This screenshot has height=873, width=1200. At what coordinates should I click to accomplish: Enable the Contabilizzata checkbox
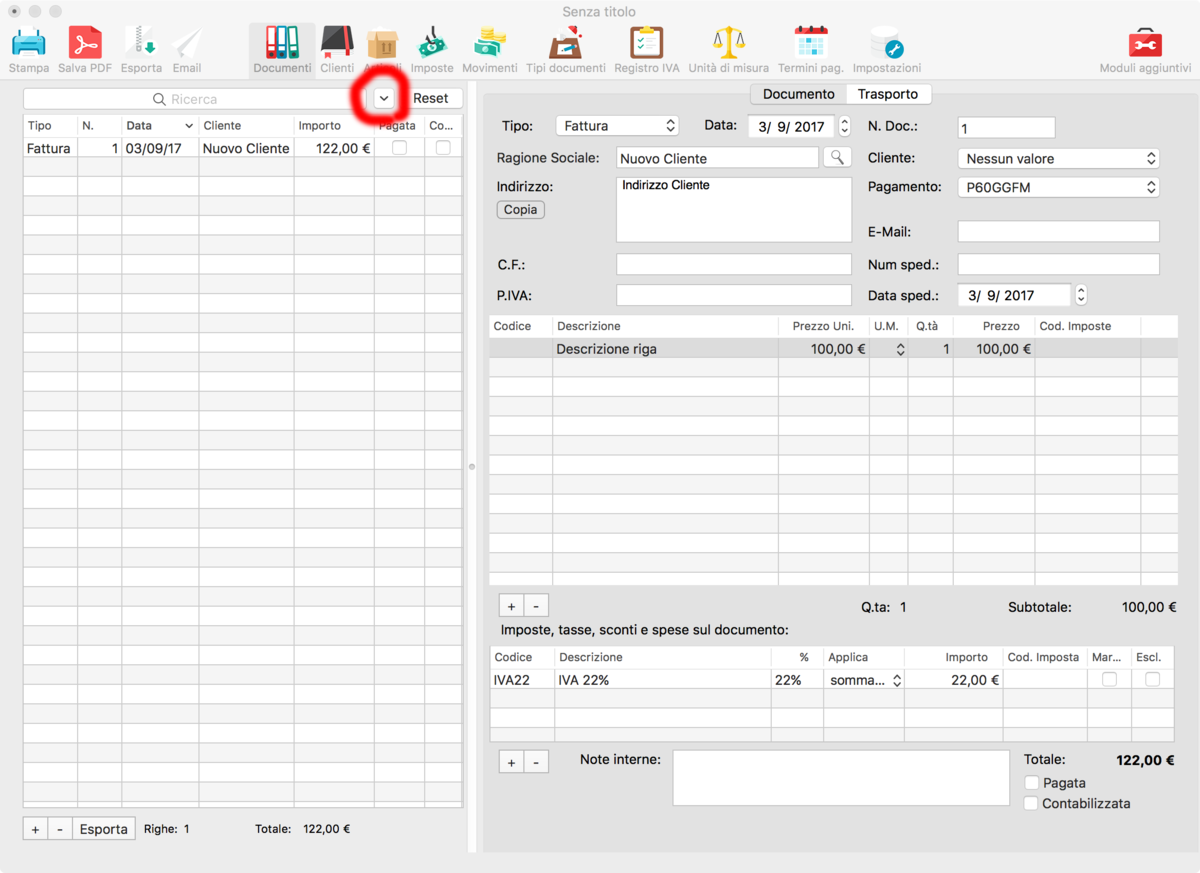[x=1032, y=803]
